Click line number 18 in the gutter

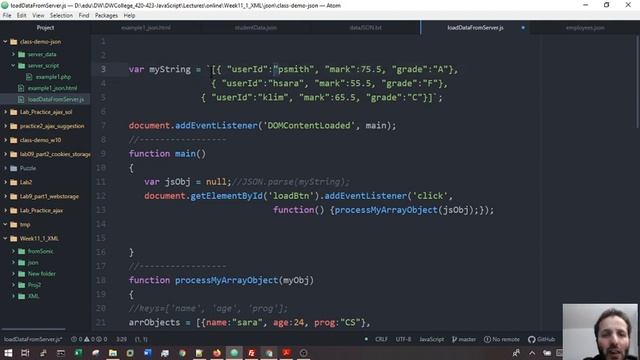point(101,280)
